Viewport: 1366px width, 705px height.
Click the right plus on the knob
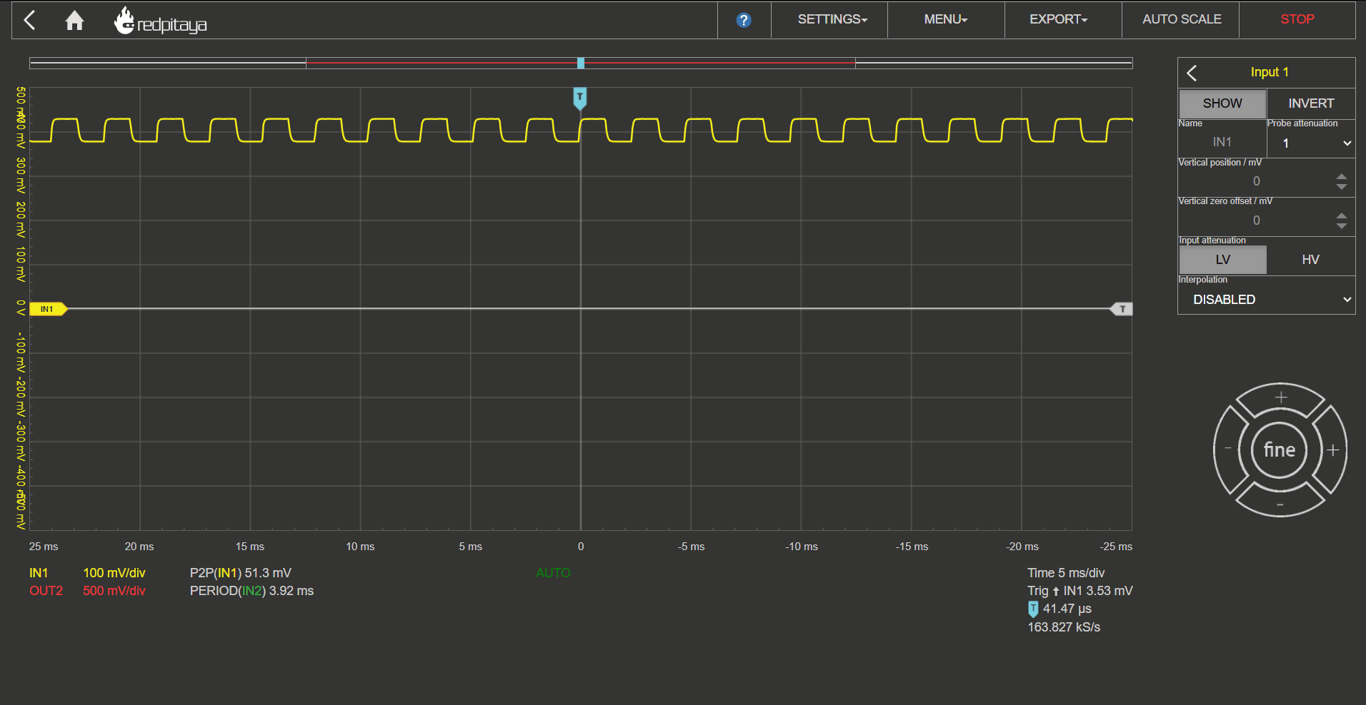(1332, 450)
